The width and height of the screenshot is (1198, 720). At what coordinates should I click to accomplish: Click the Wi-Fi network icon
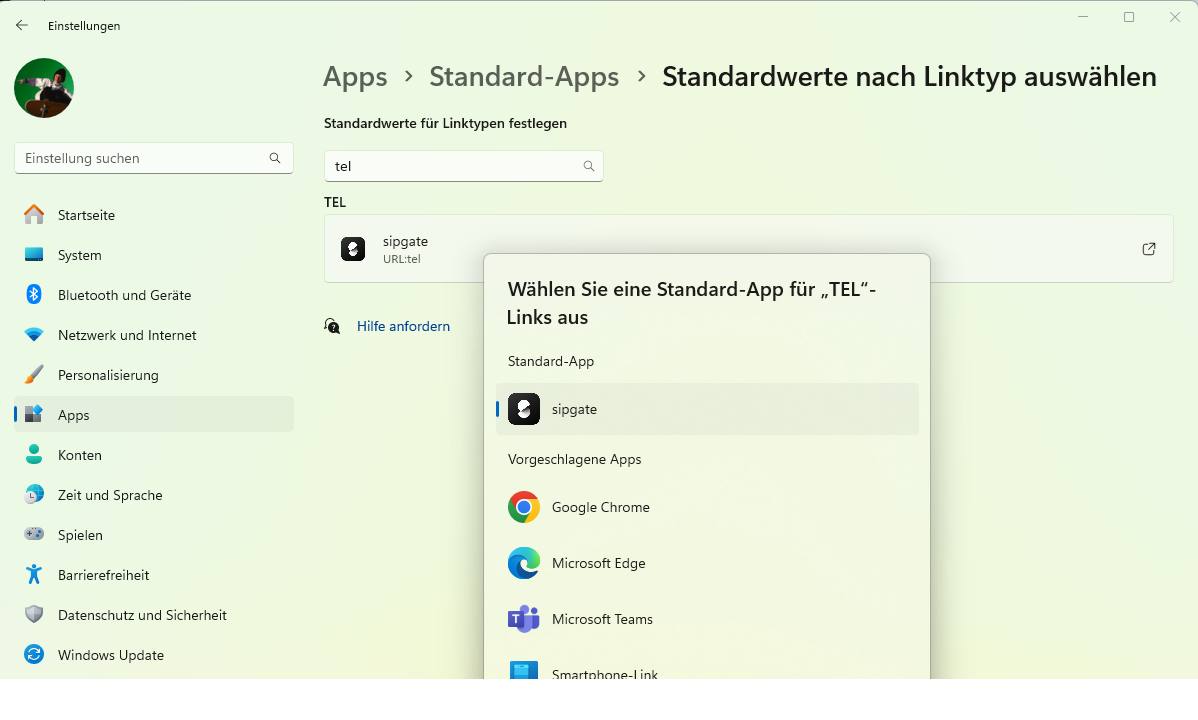tap(34, 335)
